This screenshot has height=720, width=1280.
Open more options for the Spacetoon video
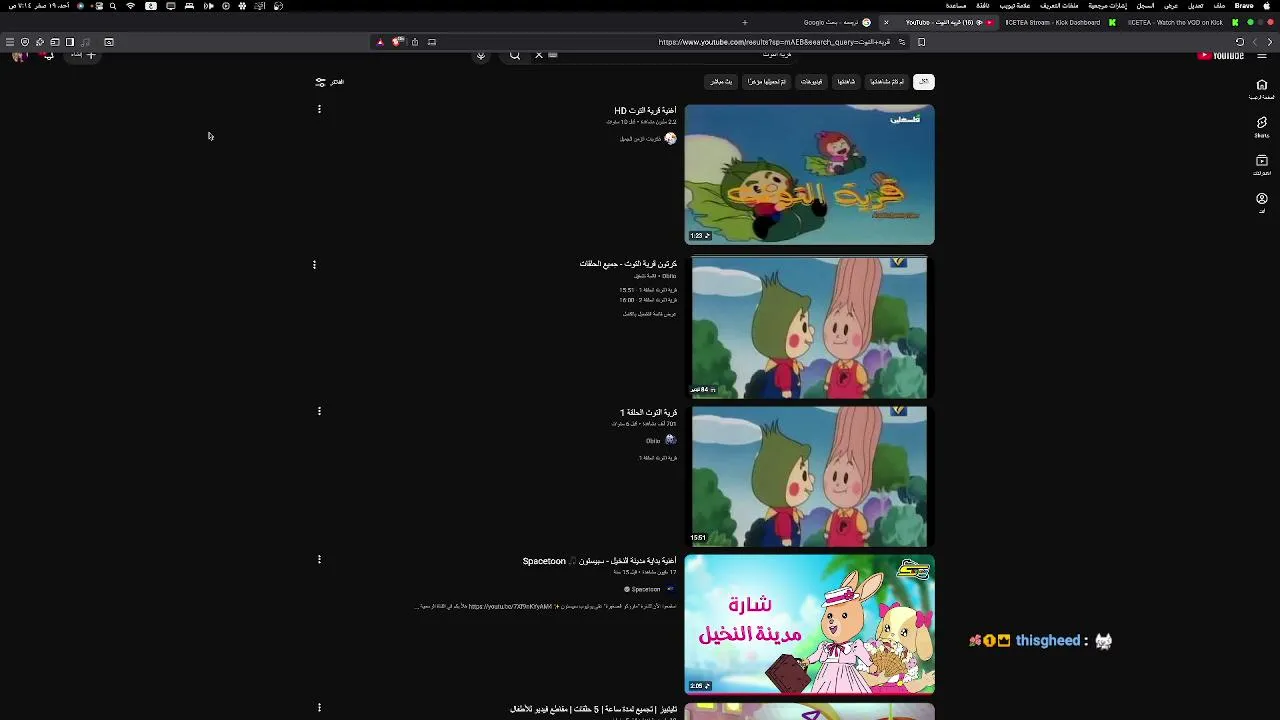click(319, 560)
